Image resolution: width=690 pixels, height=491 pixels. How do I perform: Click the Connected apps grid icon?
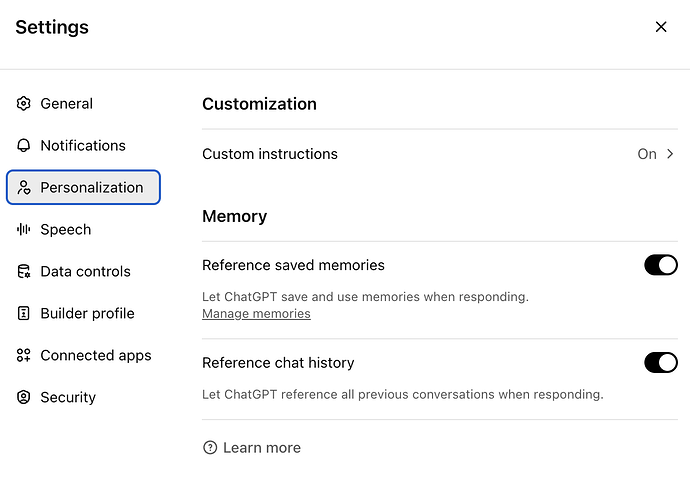pos(24,356)
